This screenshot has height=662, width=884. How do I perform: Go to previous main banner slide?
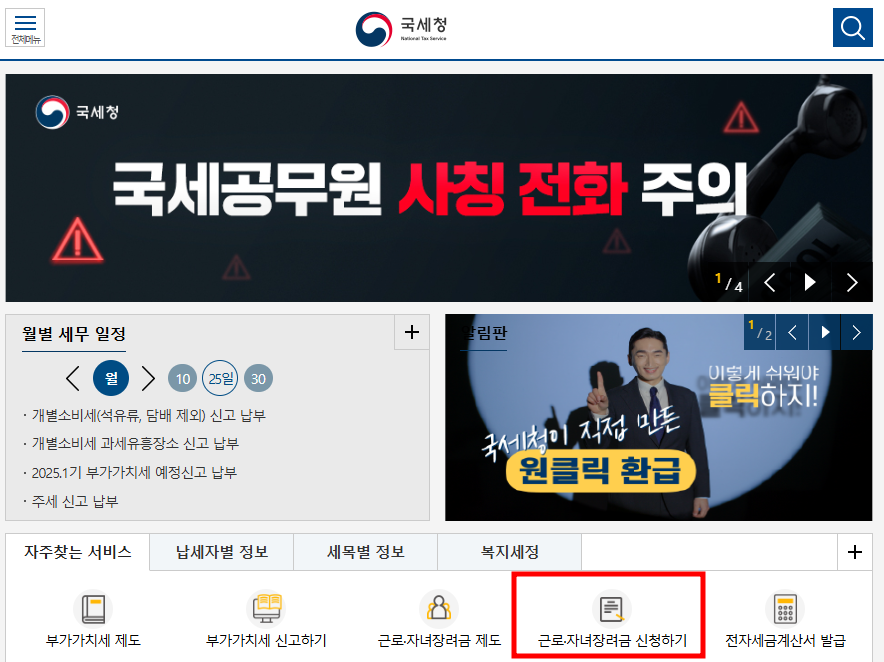(x=770, y=282)
